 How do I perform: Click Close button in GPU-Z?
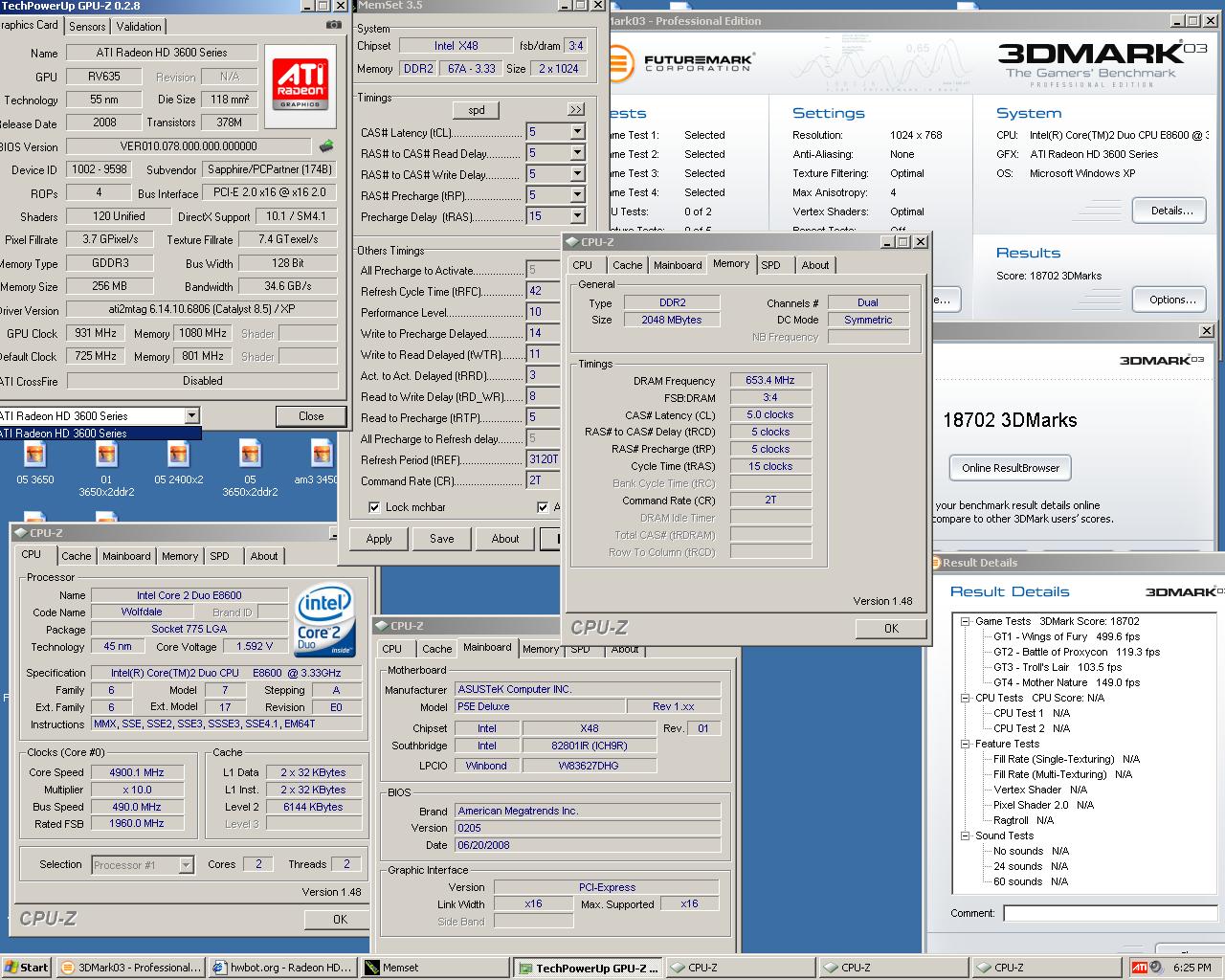pyautogui.click(x=311, y=416)
